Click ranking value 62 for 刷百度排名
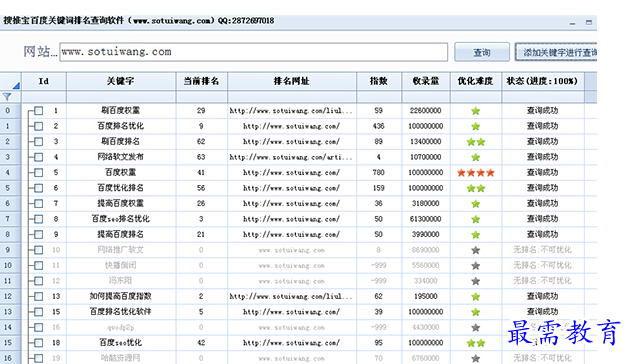Screen dimensions: 629x364 pos(201,142)
